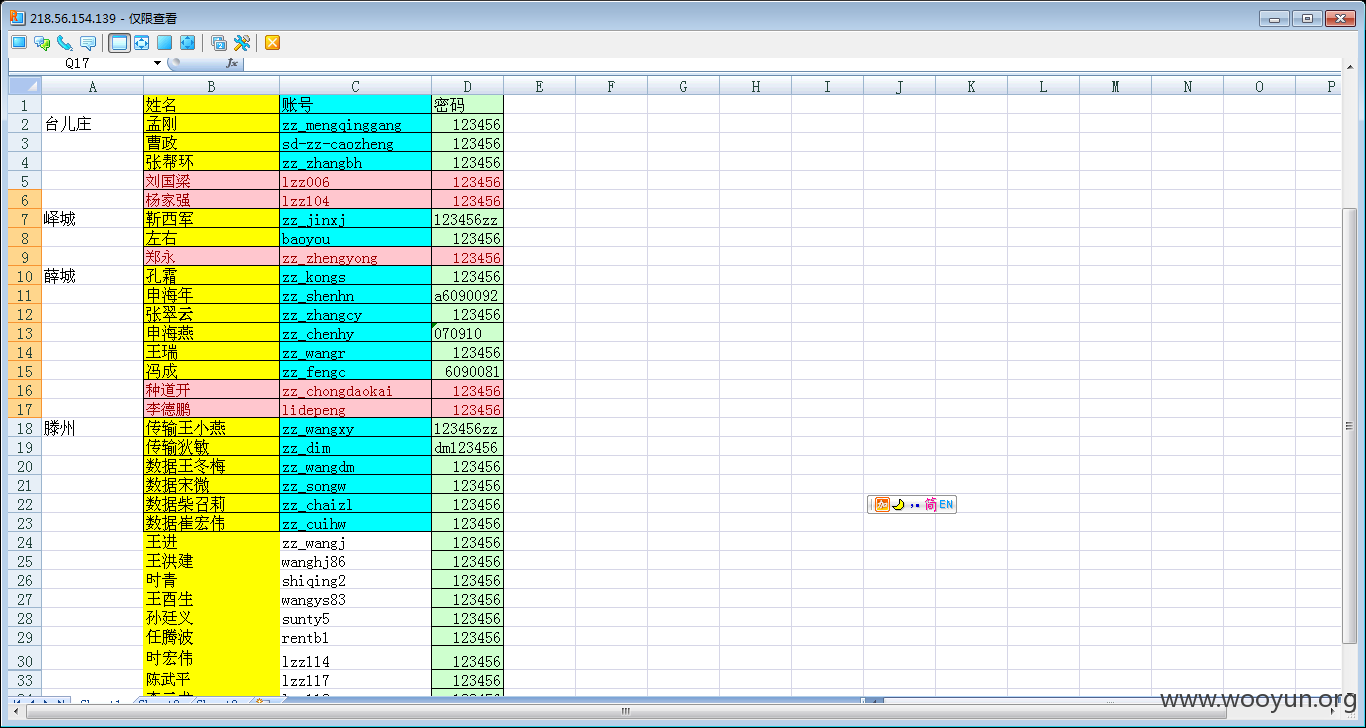
Task: Click the fx insert function button
Action: point(232,63)
